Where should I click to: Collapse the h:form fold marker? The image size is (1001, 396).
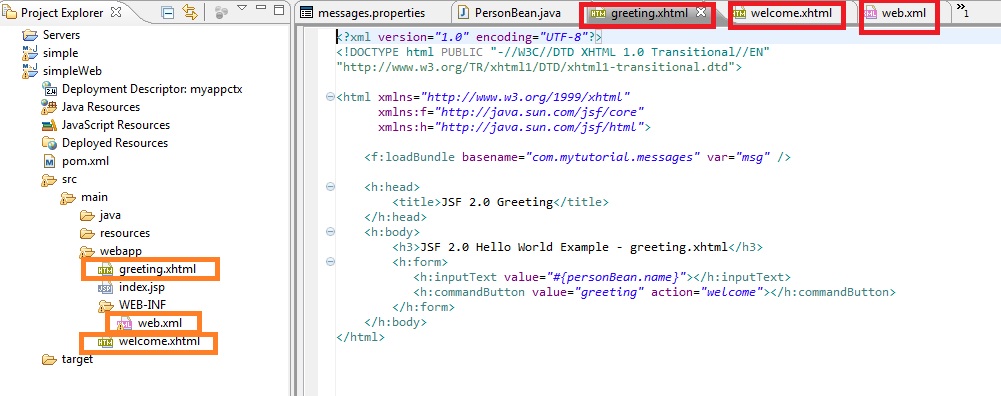[330, 262]
